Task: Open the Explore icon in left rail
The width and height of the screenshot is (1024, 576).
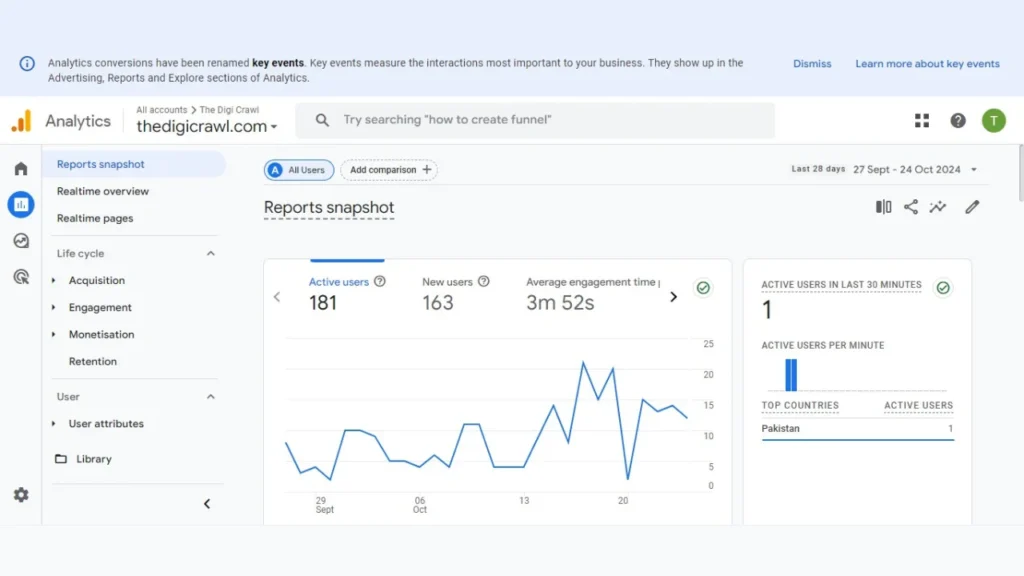Action: tap(21, 241)
